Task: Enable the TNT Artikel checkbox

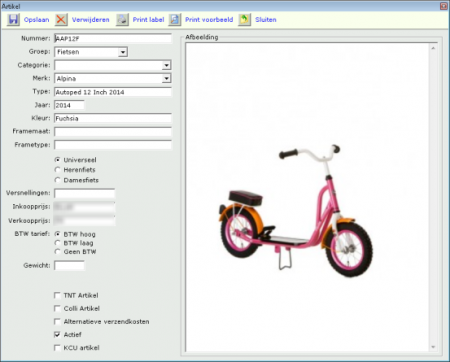Action: click(57, 295)
